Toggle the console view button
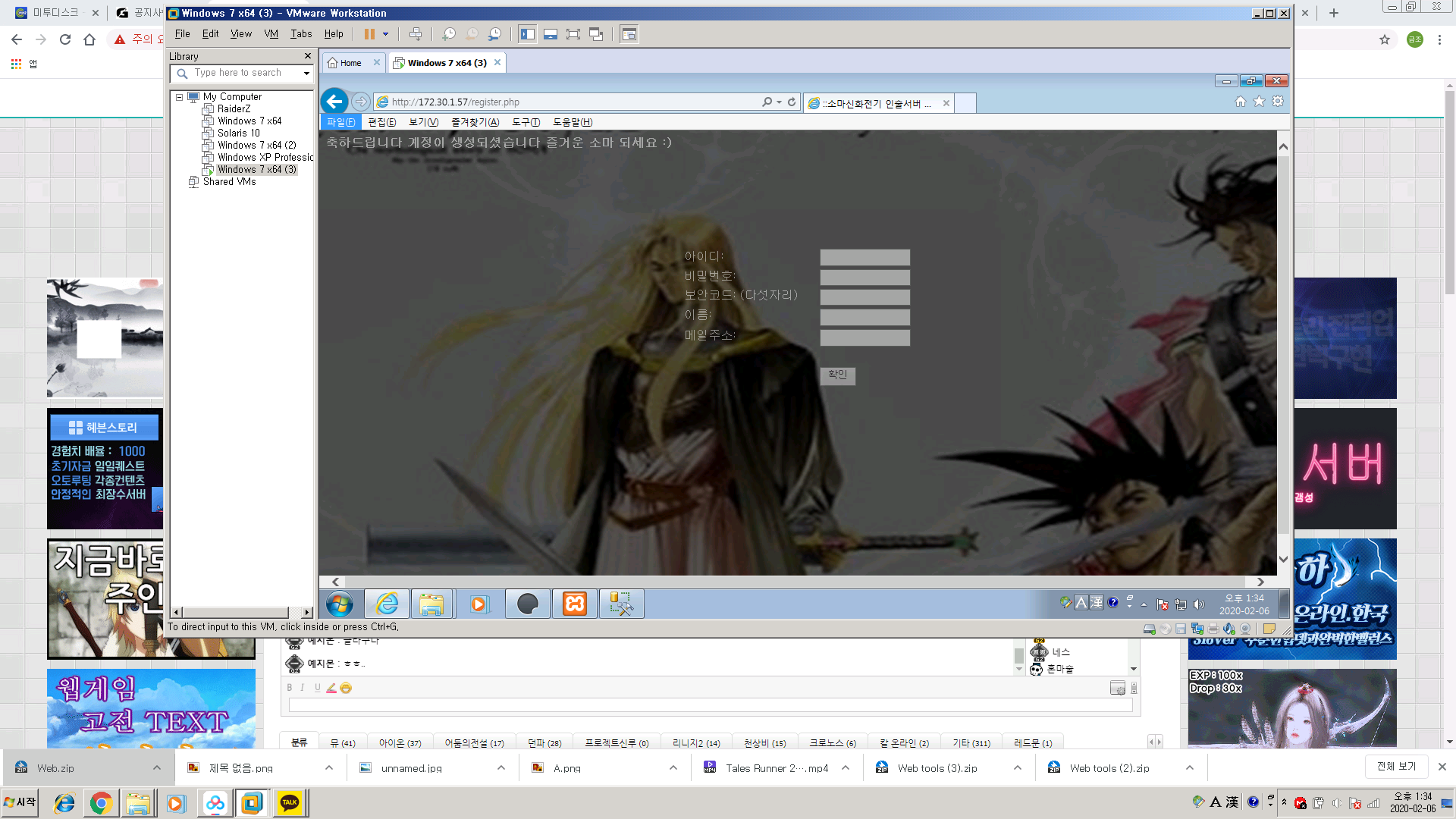Screen dimensions: 1456x819 pos(629,34)
